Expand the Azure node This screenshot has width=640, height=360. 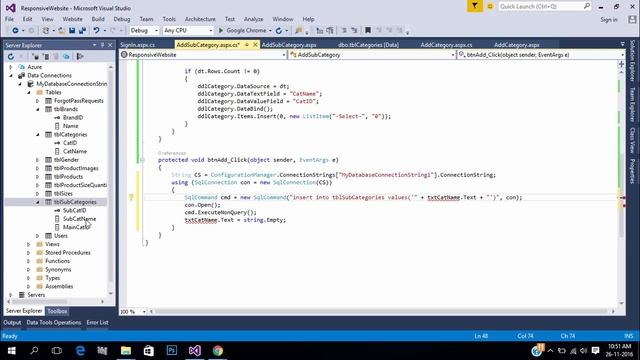11,67
